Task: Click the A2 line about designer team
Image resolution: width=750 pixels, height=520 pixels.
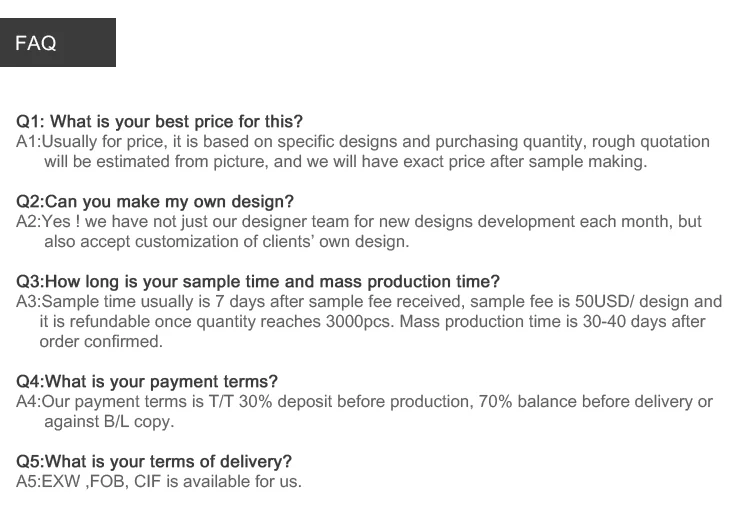Action: (x=360, y=222)
